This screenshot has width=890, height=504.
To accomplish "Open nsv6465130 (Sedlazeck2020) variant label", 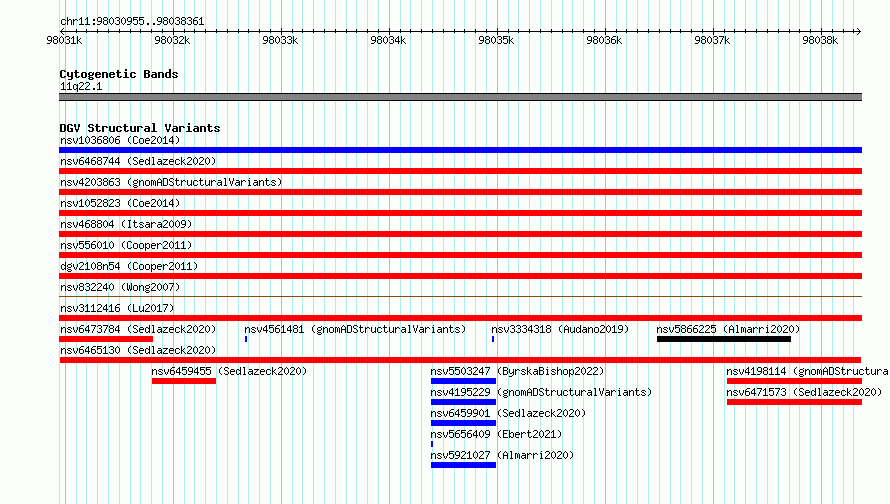I will [x=138, y=350].
